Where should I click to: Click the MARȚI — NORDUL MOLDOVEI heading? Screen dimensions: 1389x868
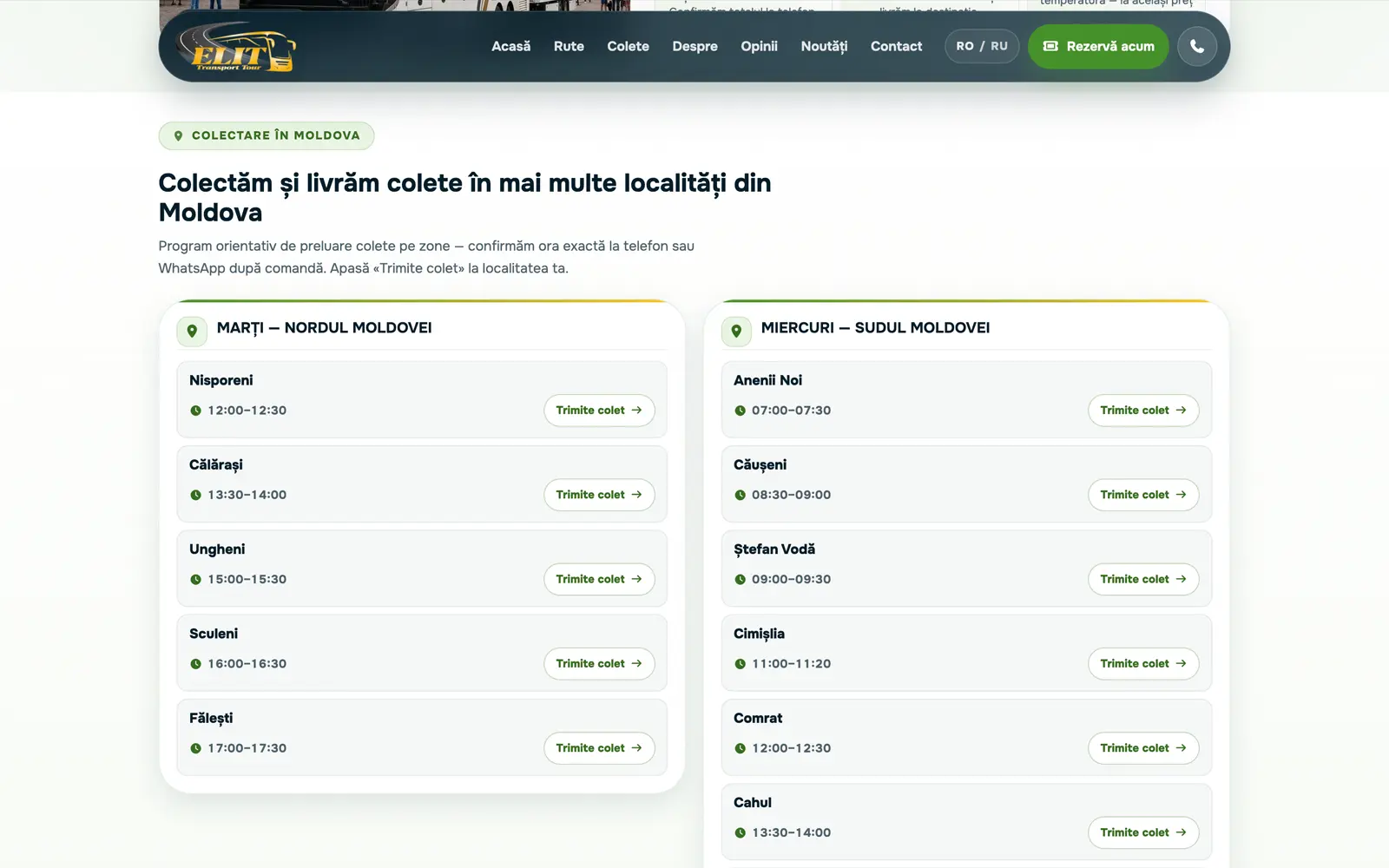click(x=324, y=328)
